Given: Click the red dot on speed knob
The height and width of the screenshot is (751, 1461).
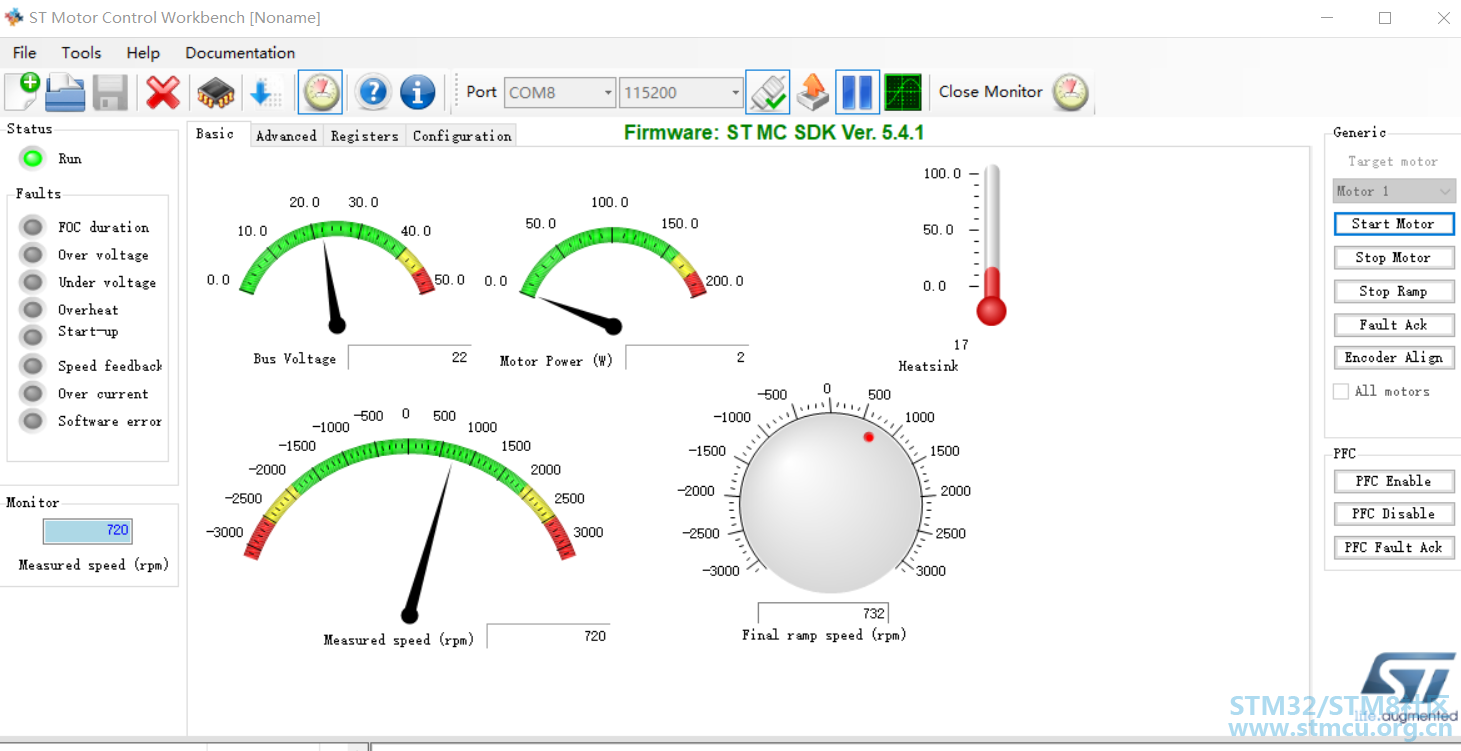Looking at the screenshot, I should coord(868,437).
